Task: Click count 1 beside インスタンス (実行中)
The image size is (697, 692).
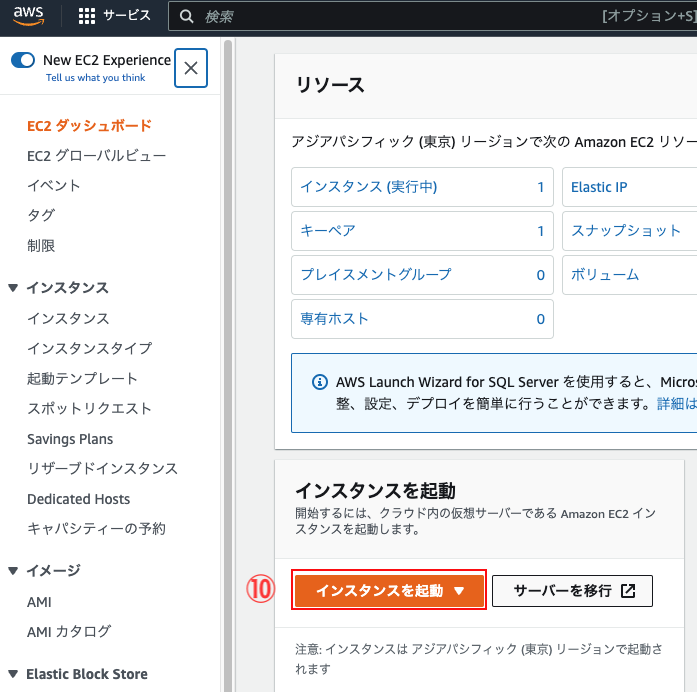Action: tap(541, 187)
